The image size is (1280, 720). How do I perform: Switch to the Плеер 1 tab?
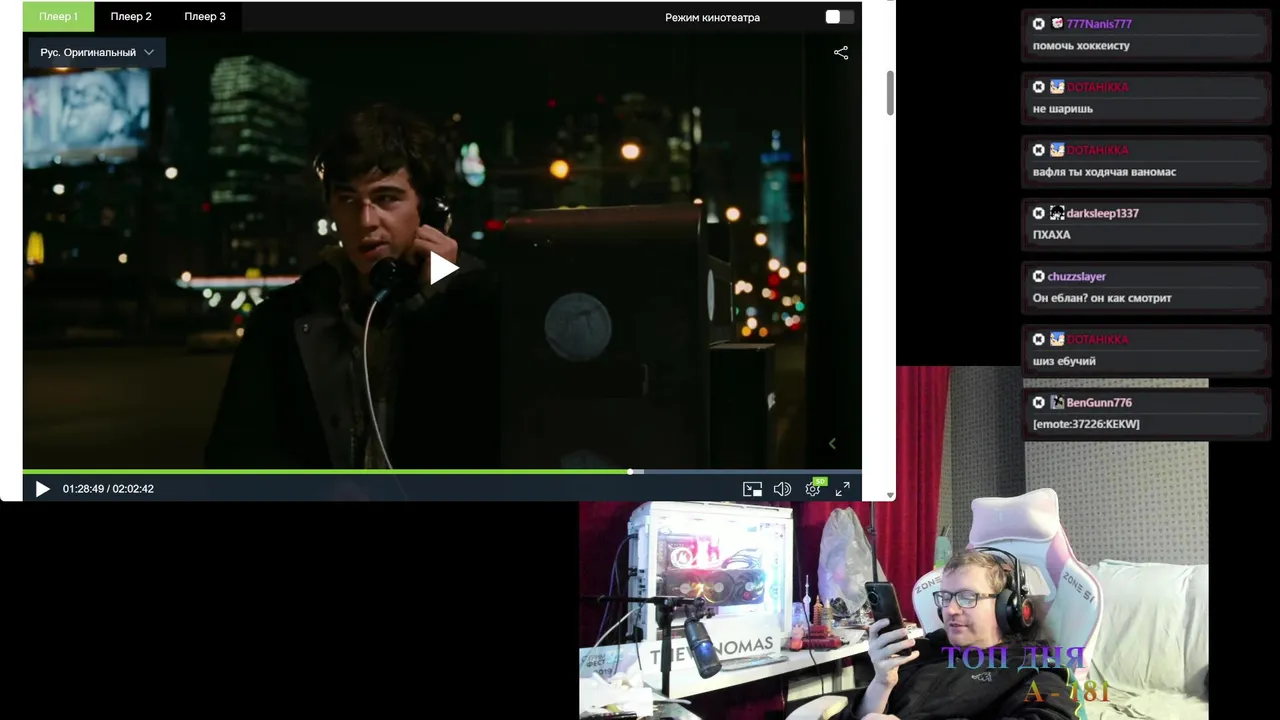point(58,16)
